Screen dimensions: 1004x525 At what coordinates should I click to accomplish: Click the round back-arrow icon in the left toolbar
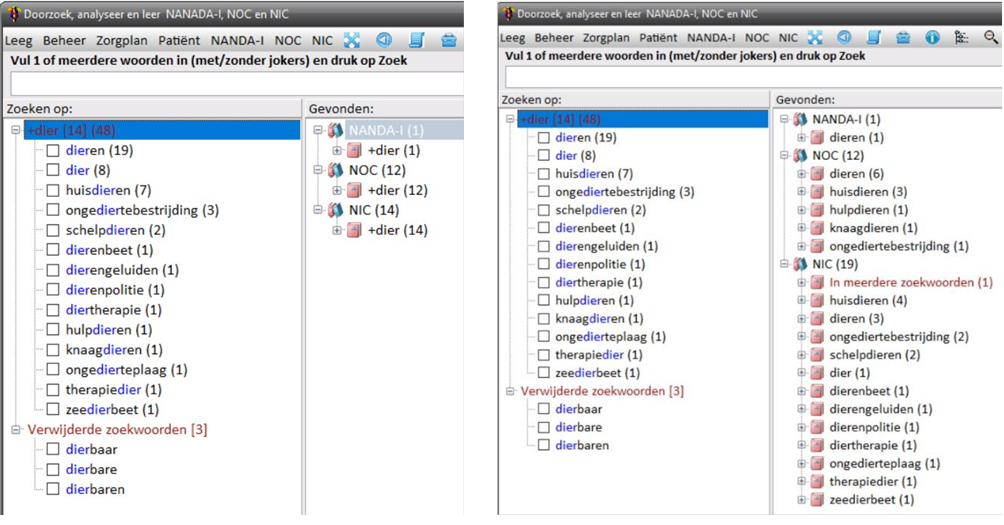tap(384, 41)
